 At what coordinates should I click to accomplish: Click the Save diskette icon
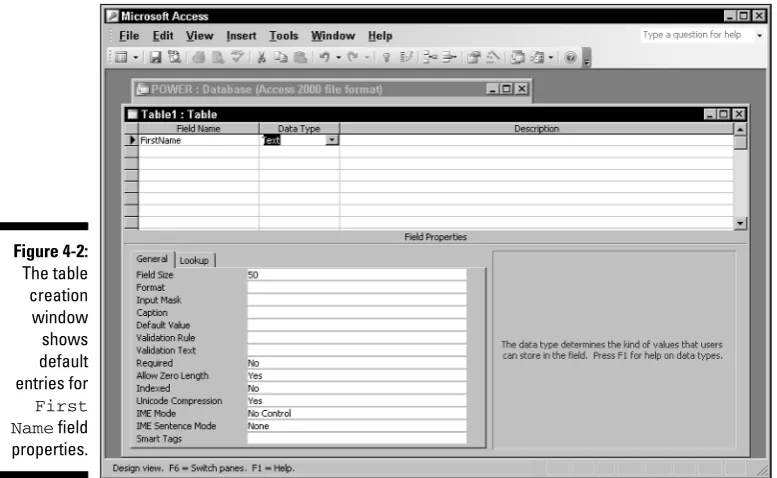pyautogui.click(x=156, y=57)
